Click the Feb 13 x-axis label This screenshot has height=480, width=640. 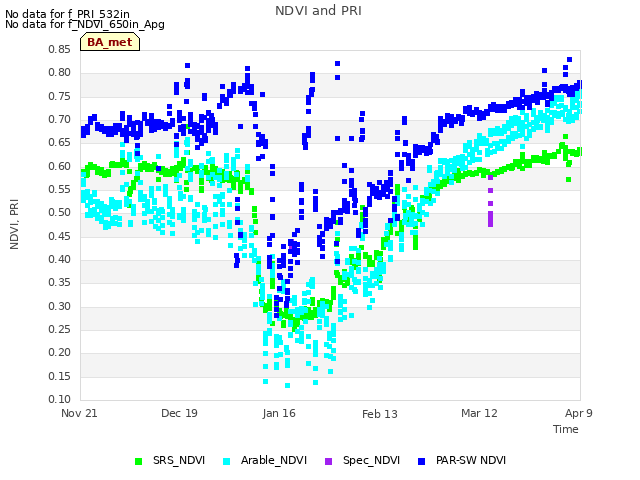coord(380,414)
